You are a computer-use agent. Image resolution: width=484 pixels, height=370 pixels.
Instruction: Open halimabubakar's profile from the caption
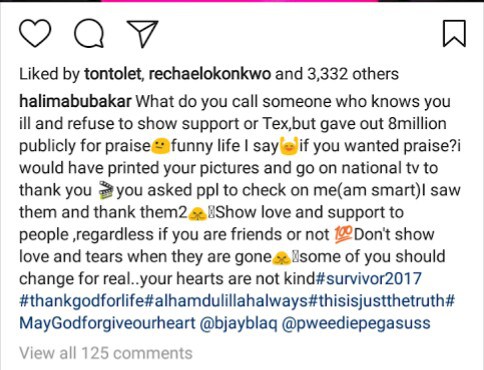(x=75, y=101)
